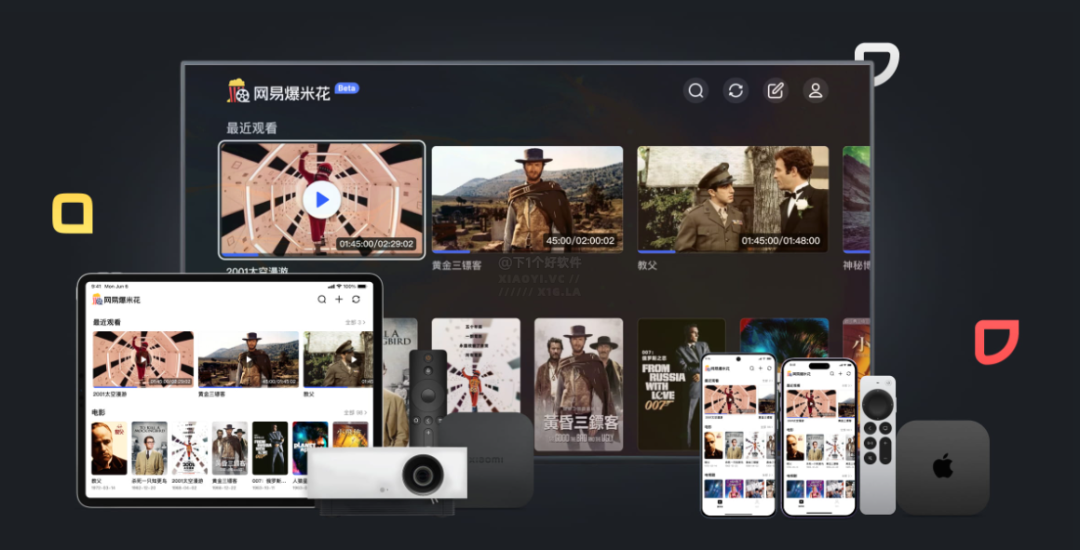Open 全部 98 link beside 电影 on the tablet

point(355,412)
